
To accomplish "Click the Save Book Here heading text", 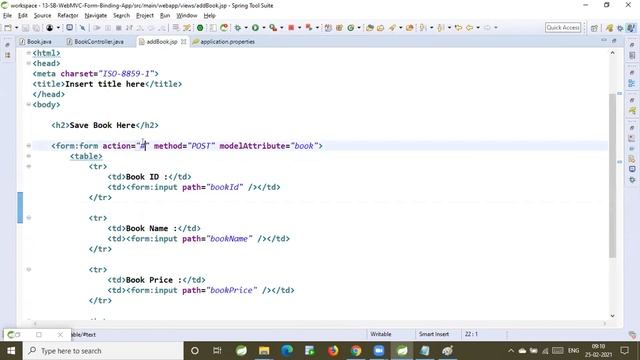I will pos(102,125).
